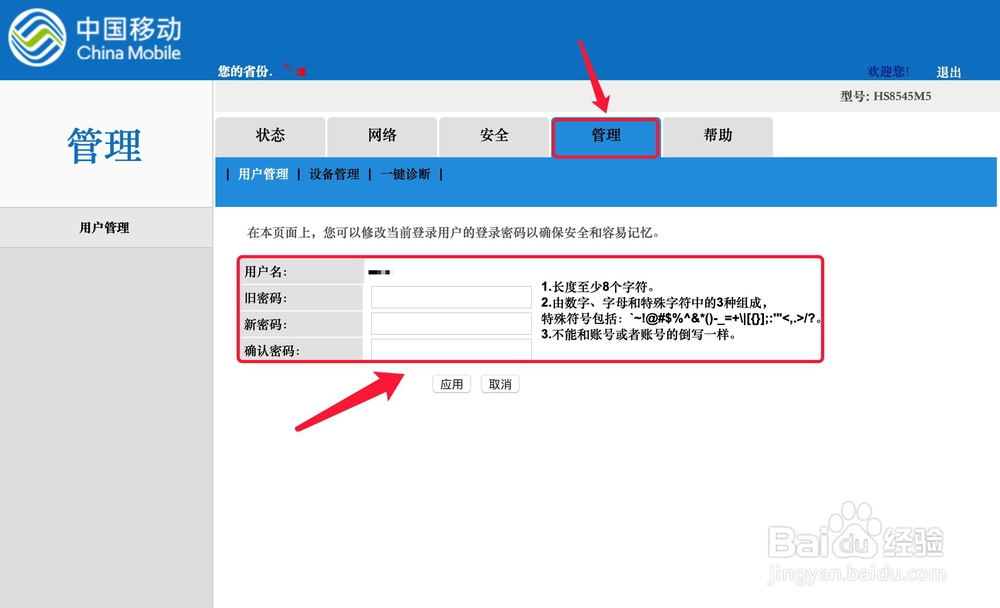Open the 设备管理 submenu item

click(x=333, y=173)
